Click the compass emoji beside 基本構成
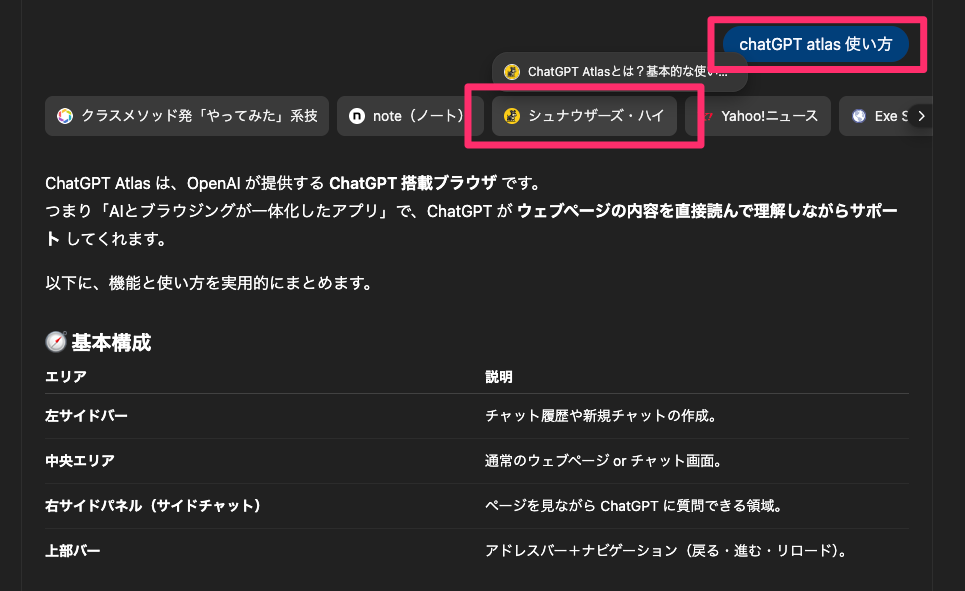 pyautogui.click(x=56, y=342)
